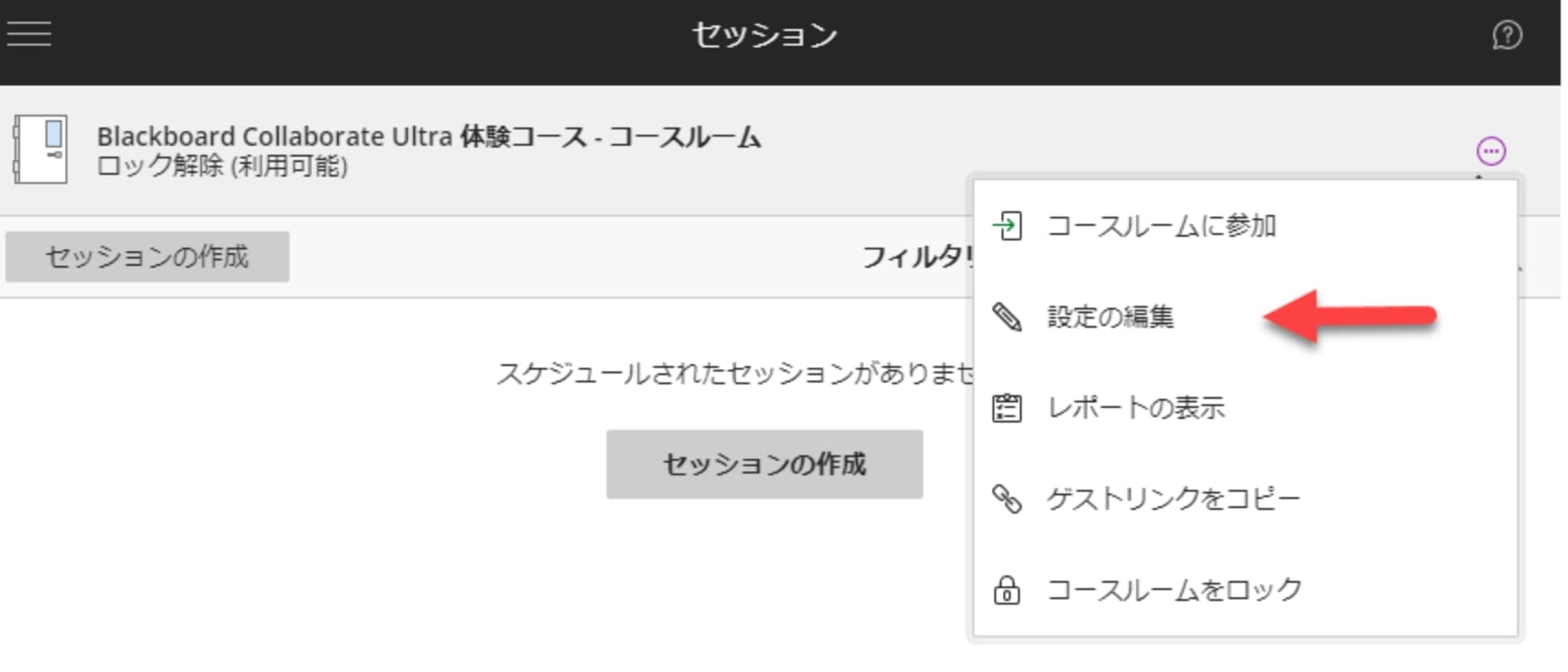Click the padlock icon for locking course room
1568x672 pixels.
click(x=1006, y=590)
